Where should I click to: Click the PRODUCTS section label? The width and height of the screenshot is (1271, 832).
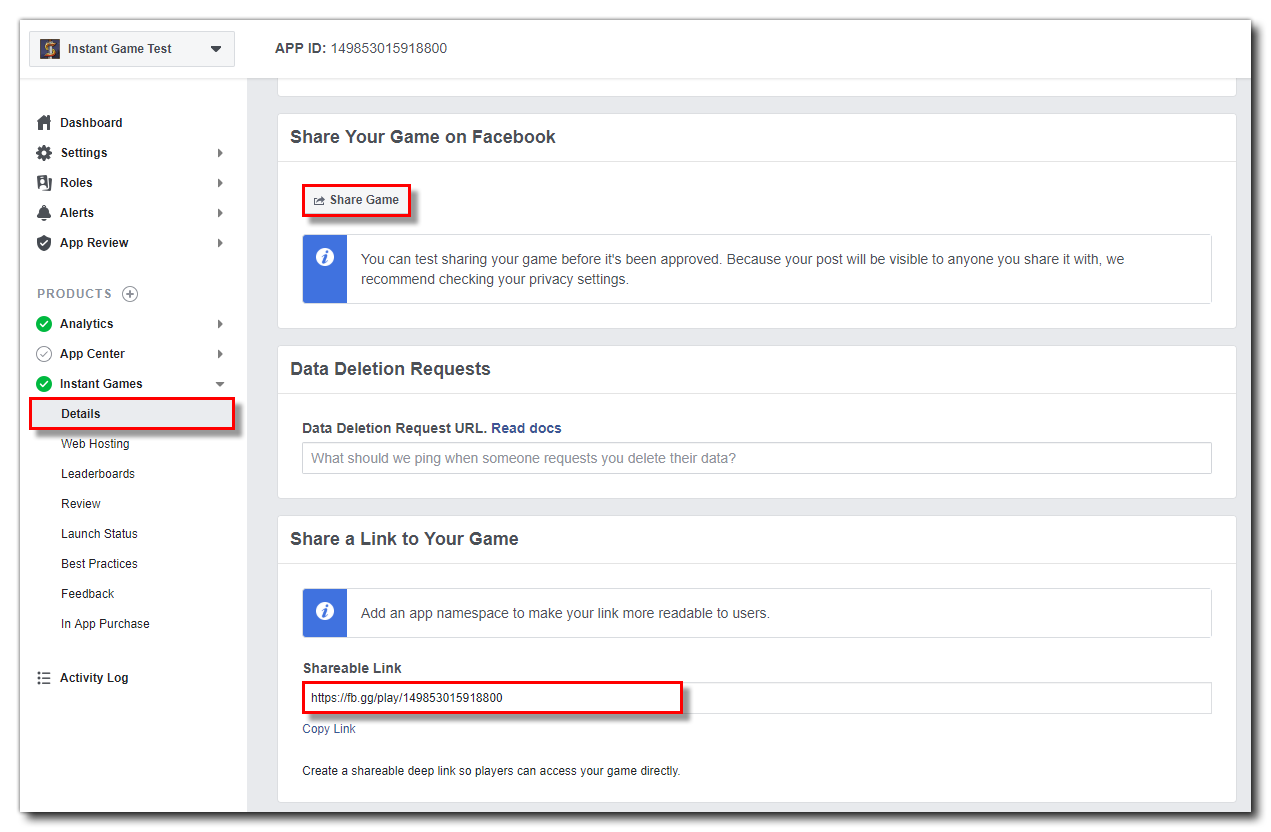tap(74, 294)
